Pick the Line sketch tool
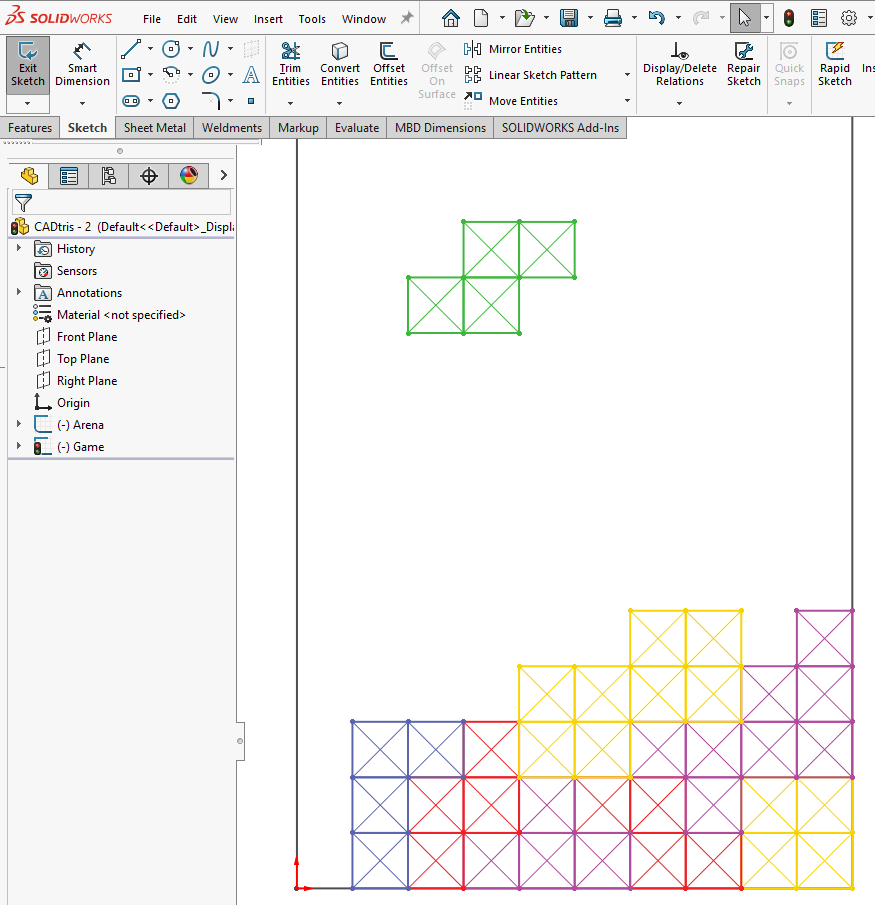This screenshot has width=875, height=905. [131, 49]
